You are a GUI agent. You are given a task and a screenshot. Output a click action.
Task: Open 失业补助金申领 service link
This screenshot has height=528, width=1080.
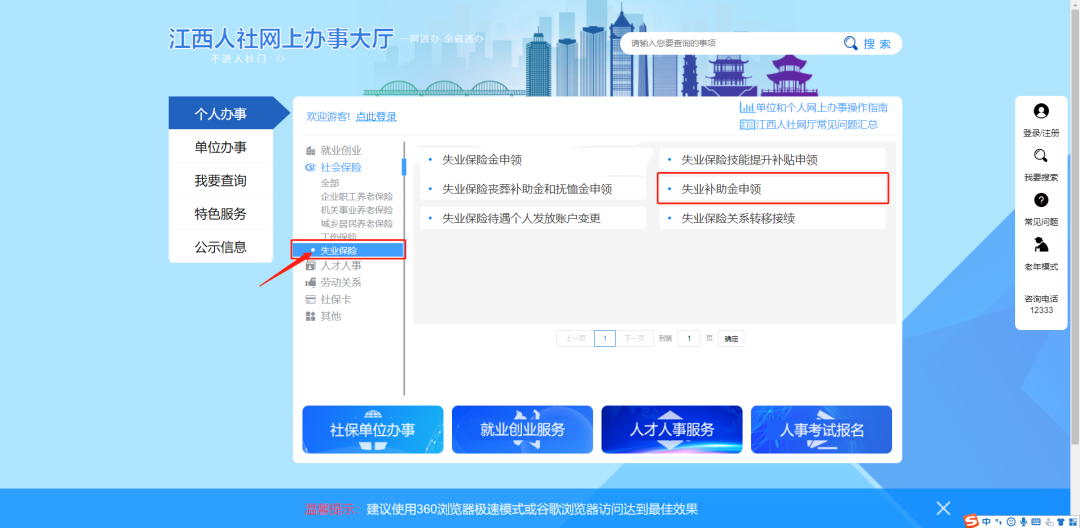[x=721, y=188]
